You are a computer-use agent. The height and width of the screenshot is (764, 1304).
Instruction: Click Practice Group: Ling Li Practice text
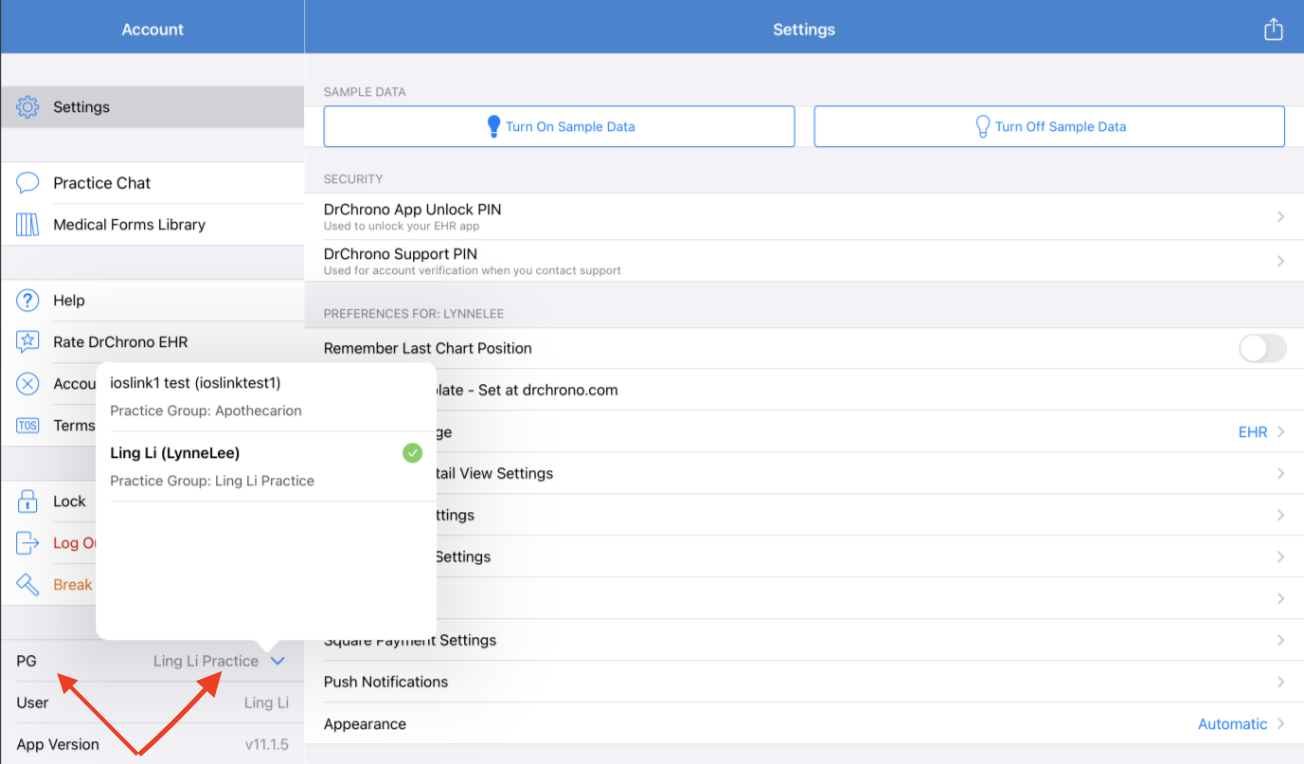point(212,481)
